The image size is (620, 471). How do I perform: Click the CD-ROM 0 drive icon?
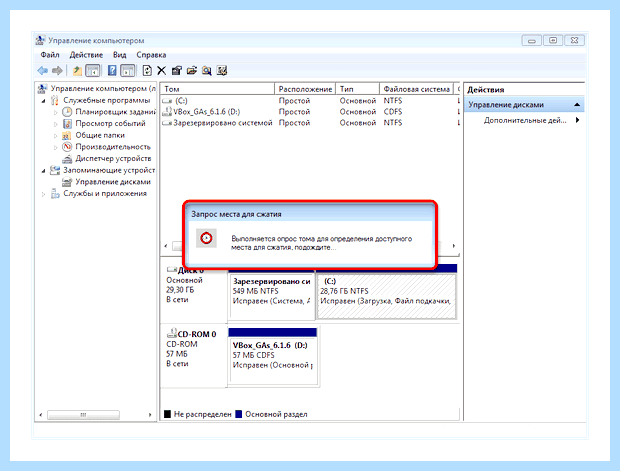pyautogui.click(x=172, y=333)
